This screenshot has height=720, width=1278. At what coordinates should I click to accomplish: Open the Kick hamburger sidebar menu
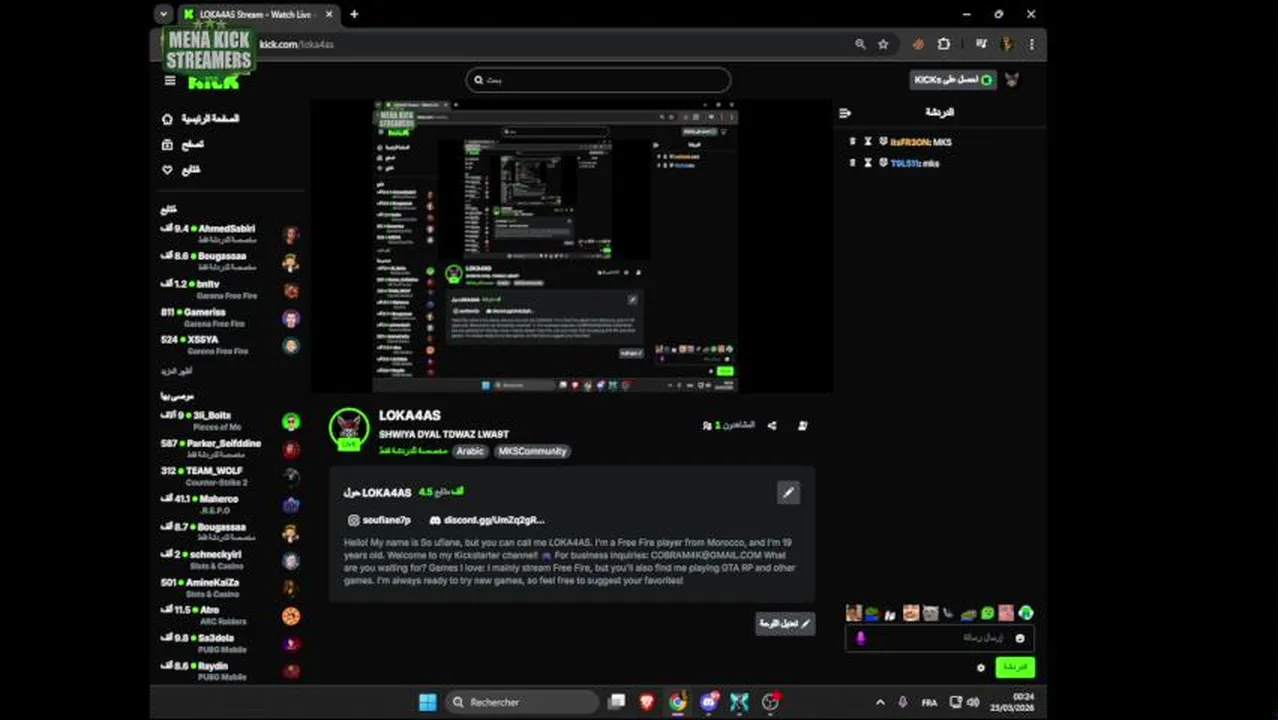point(170,81)
